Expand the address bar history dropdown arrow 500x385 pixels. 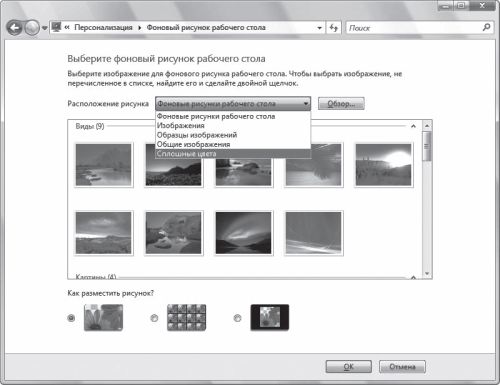[x=319, y=28]
